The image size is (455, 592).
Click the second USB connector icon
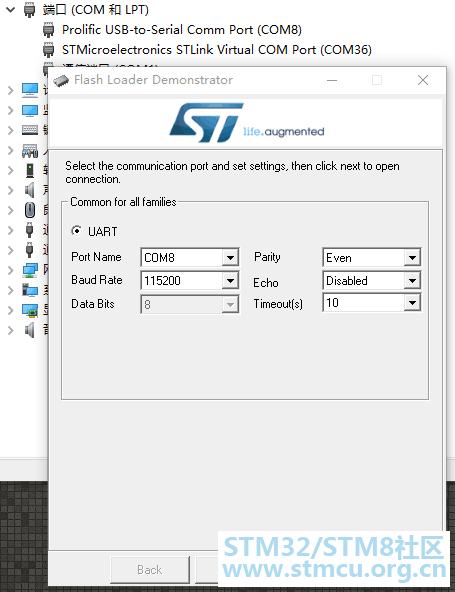[x=29, y=250]
